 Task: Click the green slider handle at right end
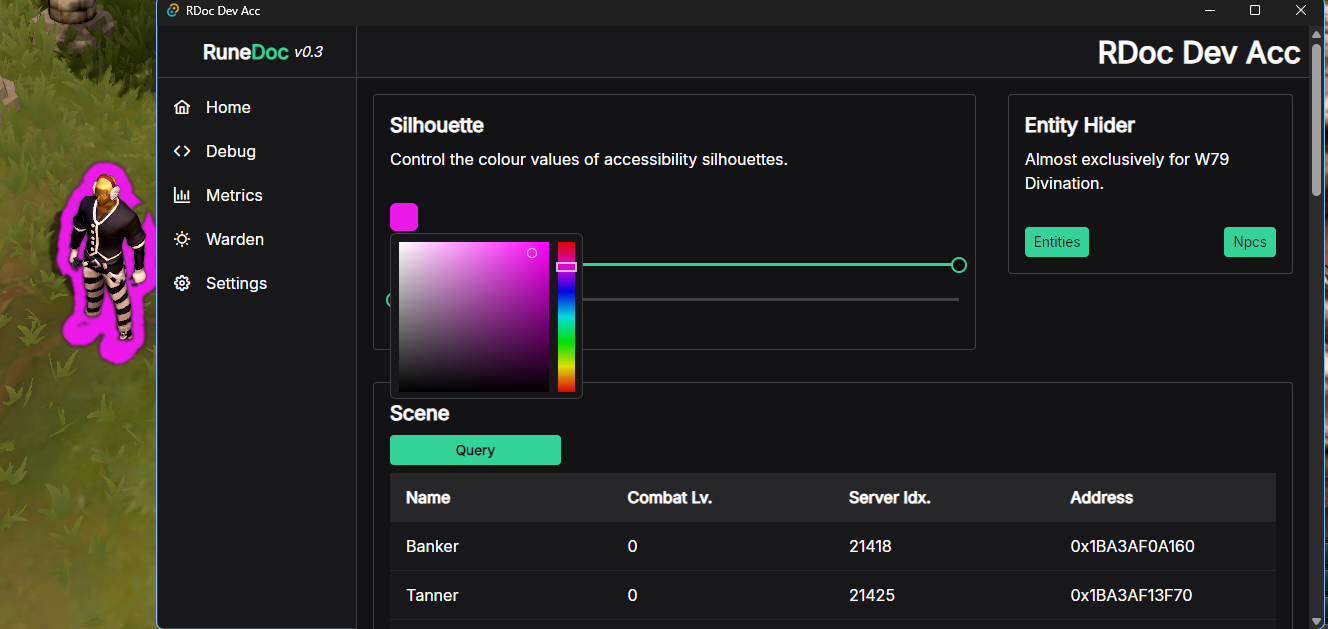click(x=958, y=265)
